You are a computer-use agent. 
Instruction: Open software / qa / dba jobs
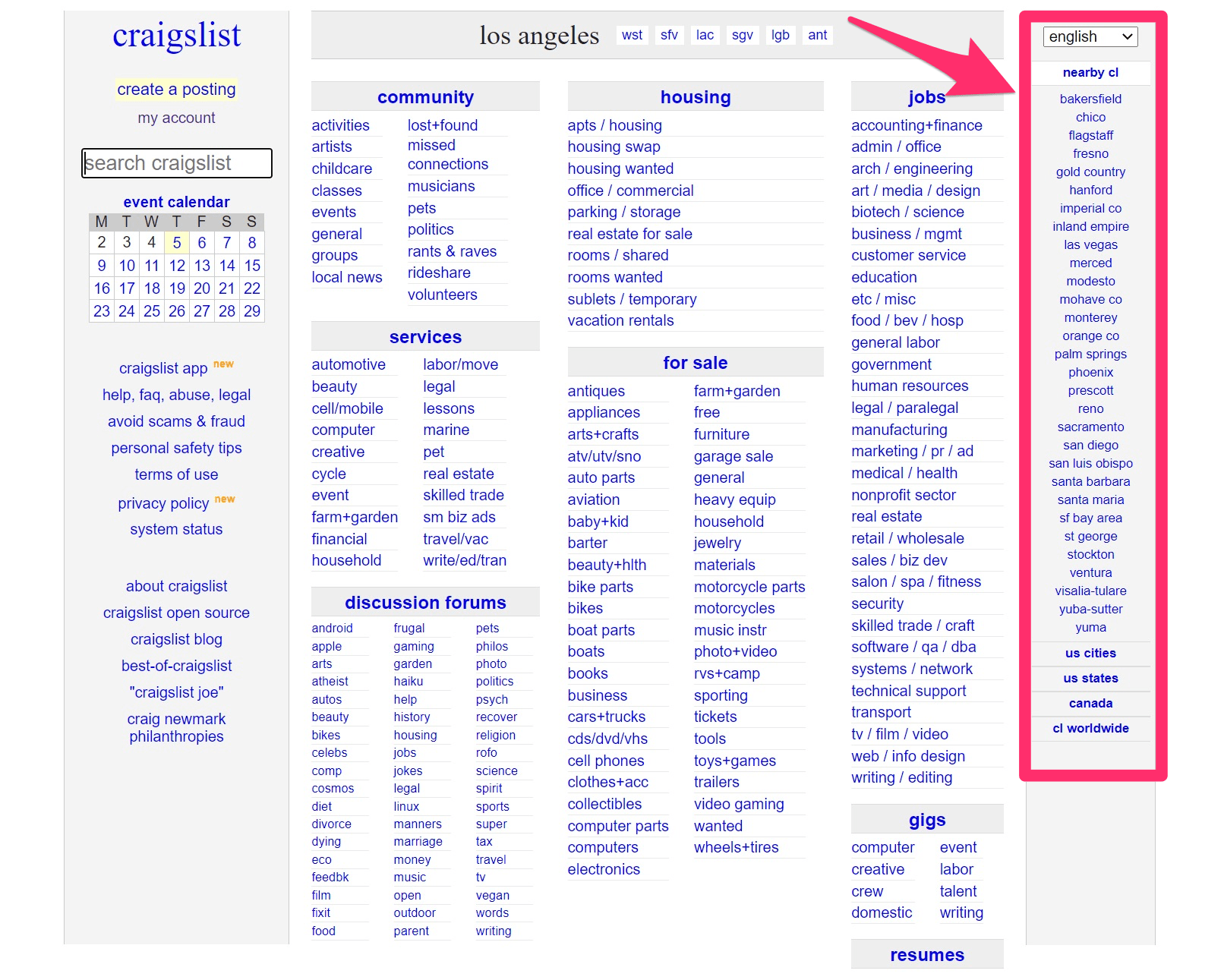913,647
